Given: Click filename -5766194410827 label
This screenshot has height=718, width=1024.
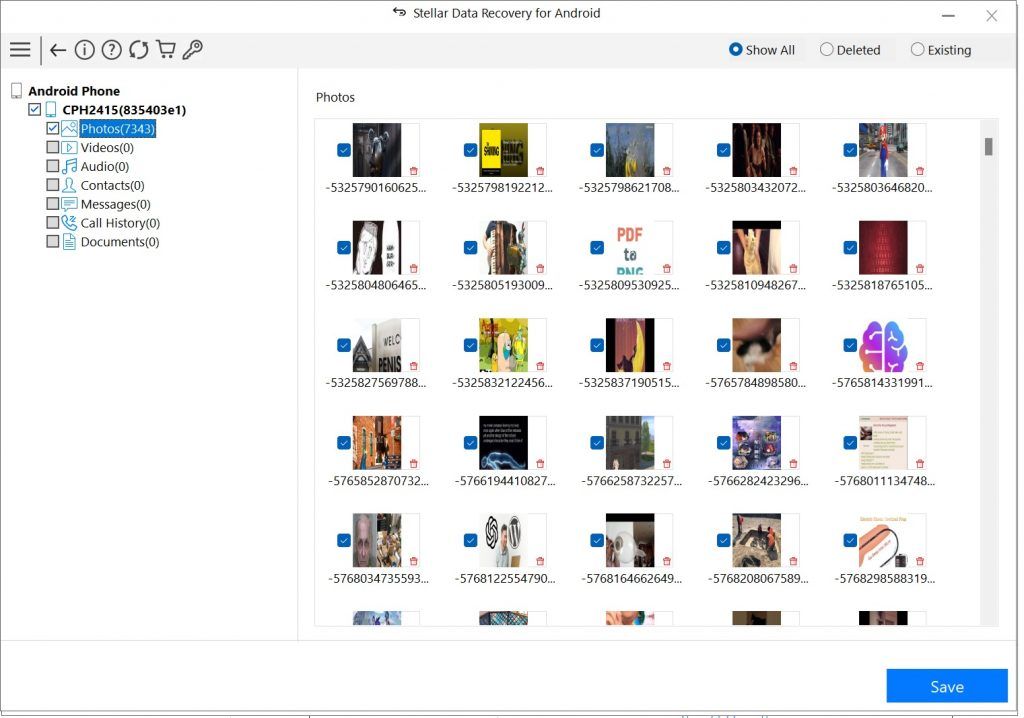Looking at the screenshot, I should click(x=505, y=481).
